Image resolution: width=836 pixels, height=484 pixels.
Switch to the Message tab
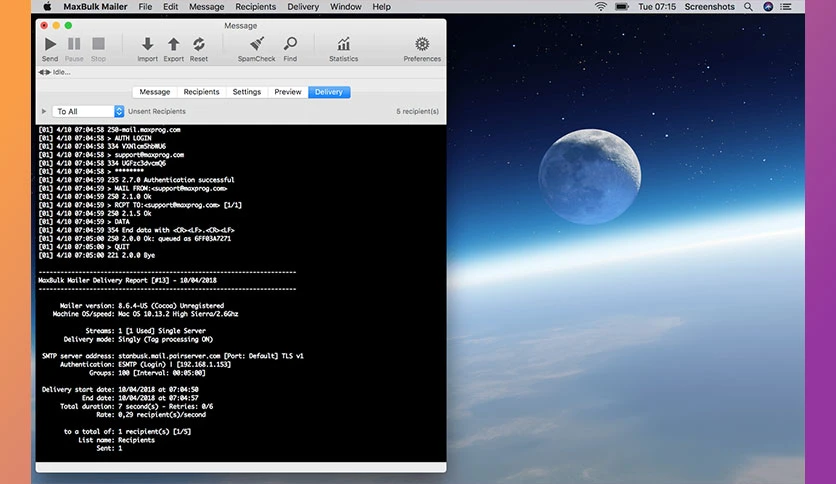click(x=155, y=92)
